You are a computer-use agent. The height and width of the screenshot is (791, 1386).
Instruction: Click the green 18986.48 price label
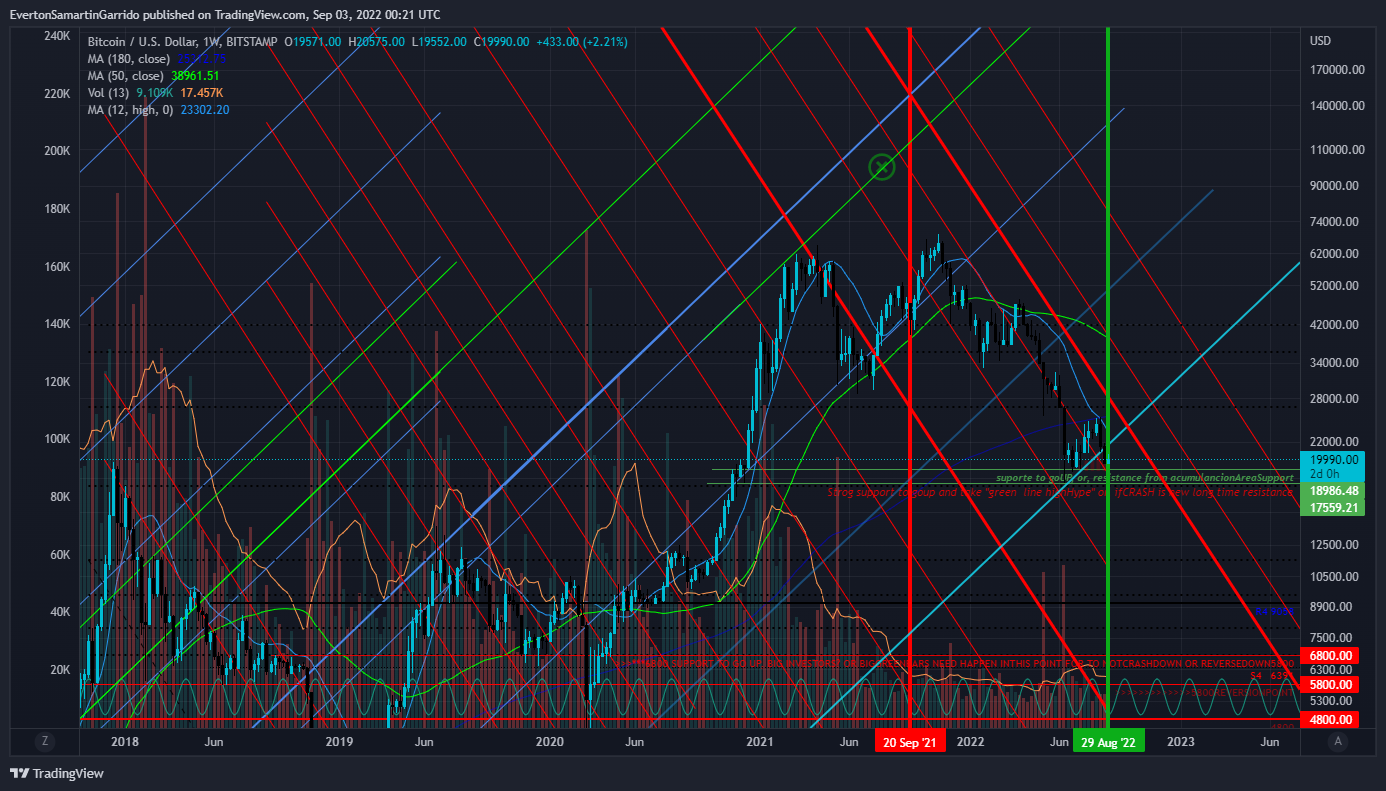pos(1332,491)
